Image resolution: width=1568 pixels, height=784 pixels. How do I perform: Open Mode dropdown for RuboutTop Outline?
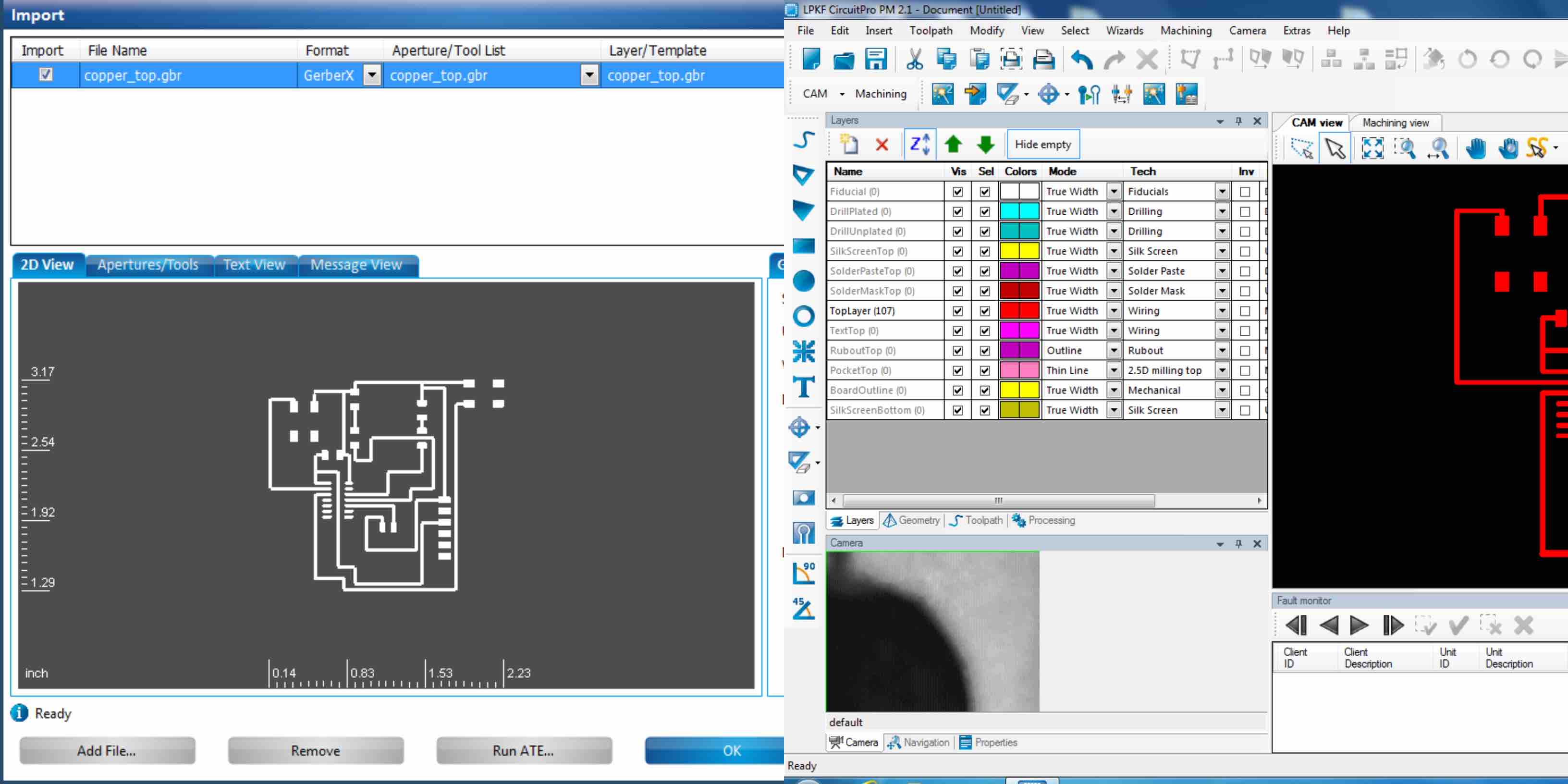(x=1113, y=351)
